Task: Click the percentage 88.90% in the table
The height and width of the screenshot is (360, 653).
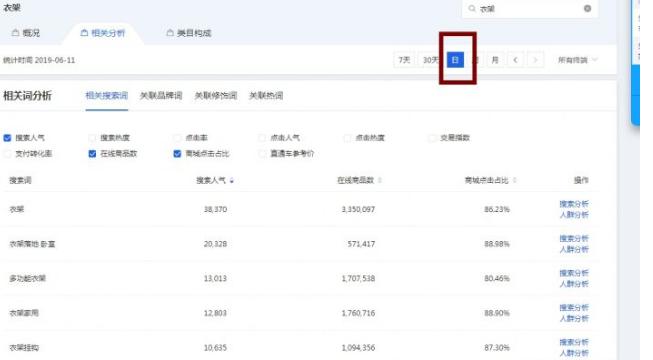Action: pos(497,313)
